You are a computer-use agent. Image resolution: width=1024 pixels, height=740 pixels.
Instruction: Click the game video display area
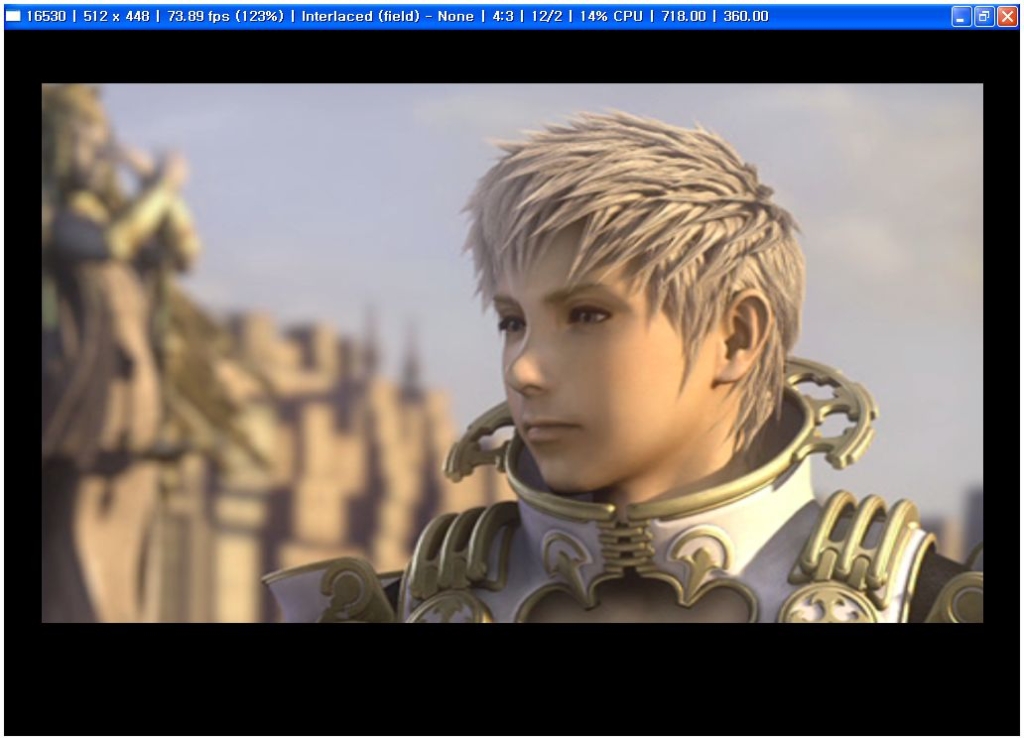(x=512, y=353)
